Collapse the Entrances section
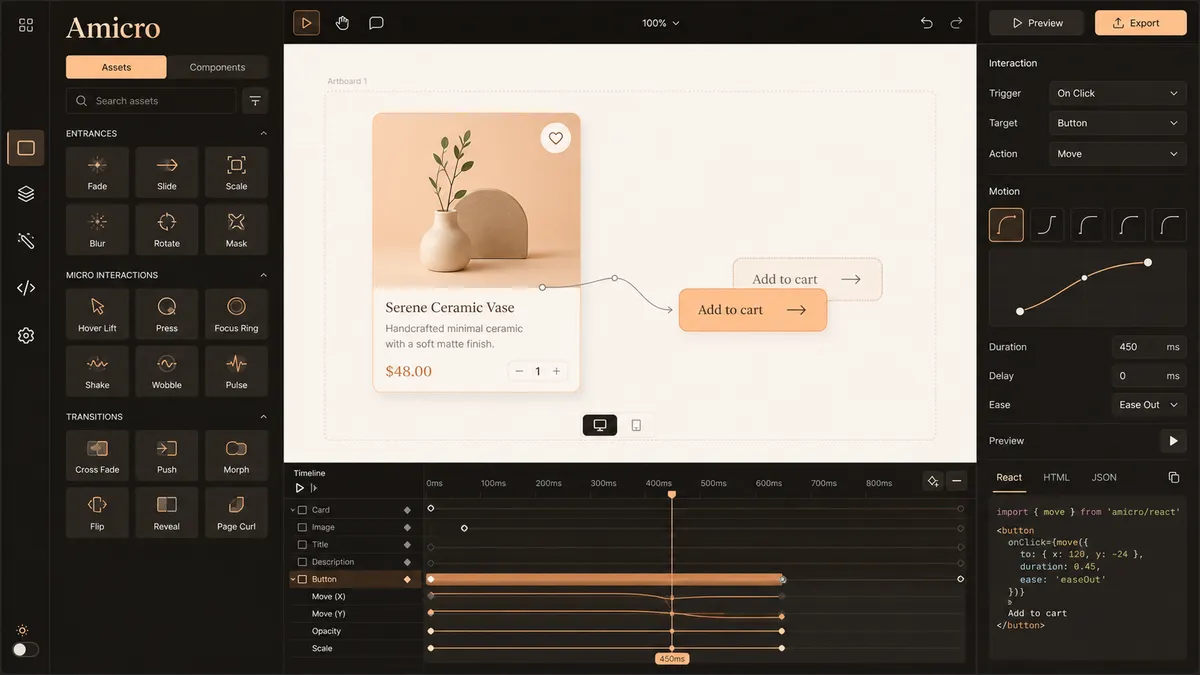 pyautogui.click(x=263, y=133)
